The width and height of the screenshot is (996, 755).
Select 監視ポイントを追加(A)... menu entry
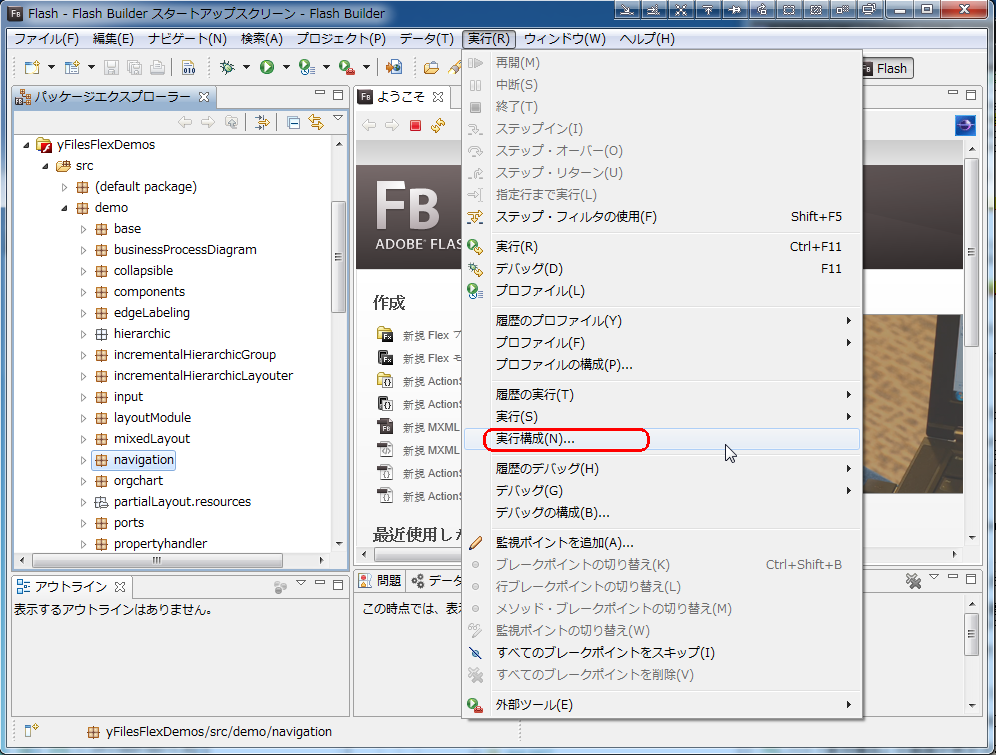661,542
